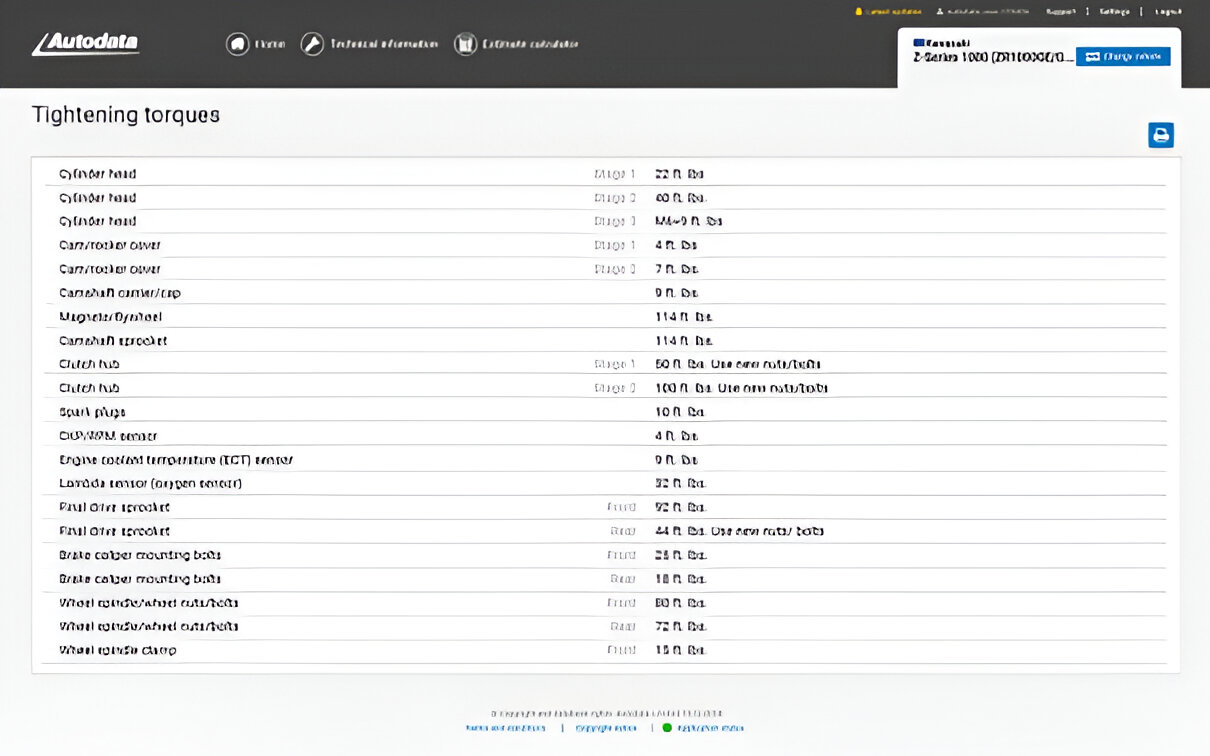This screenshot has width=1210, height=756.
Task: Open the Technical information menu
Action: click(x=384, y=44)
